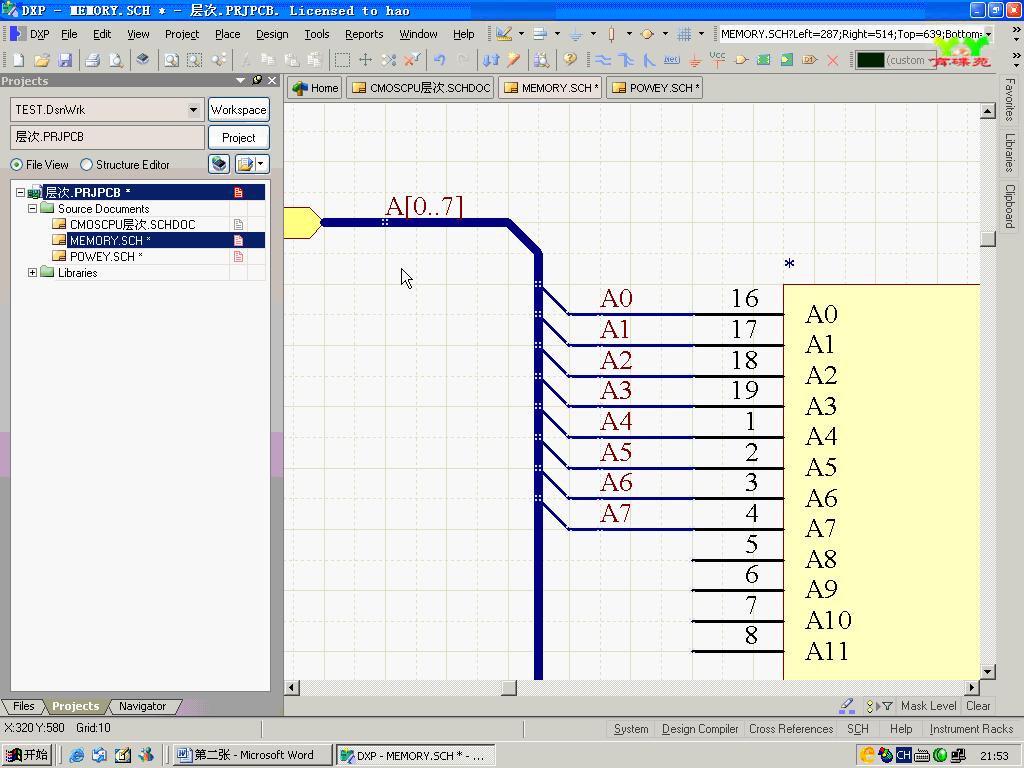Select MEMORY.SCH in the project tree
This screenshot has width=1024, height=768.
[110, 240]
